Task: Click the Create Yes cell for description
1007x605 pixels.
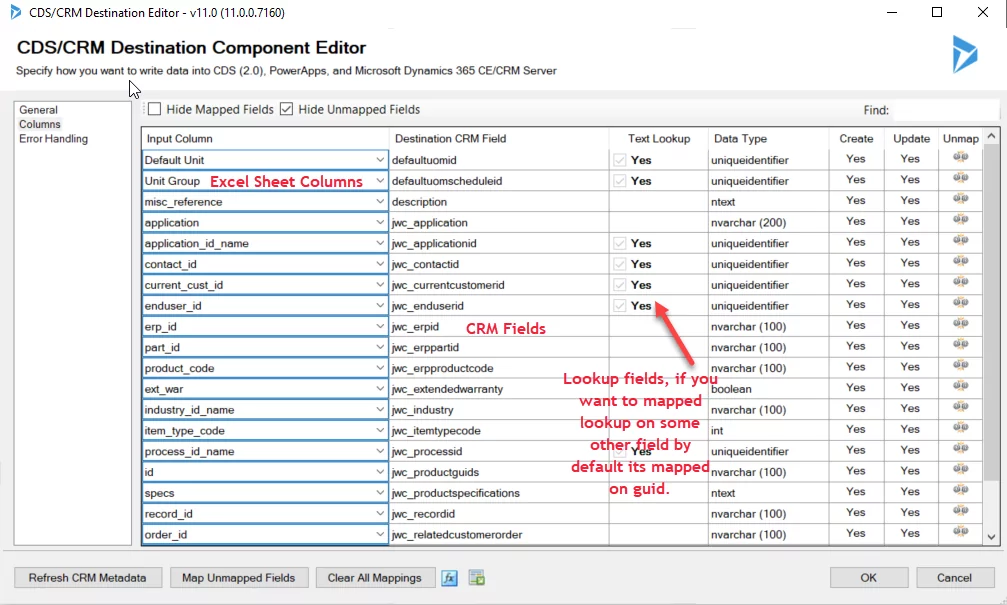Action: 855,200
